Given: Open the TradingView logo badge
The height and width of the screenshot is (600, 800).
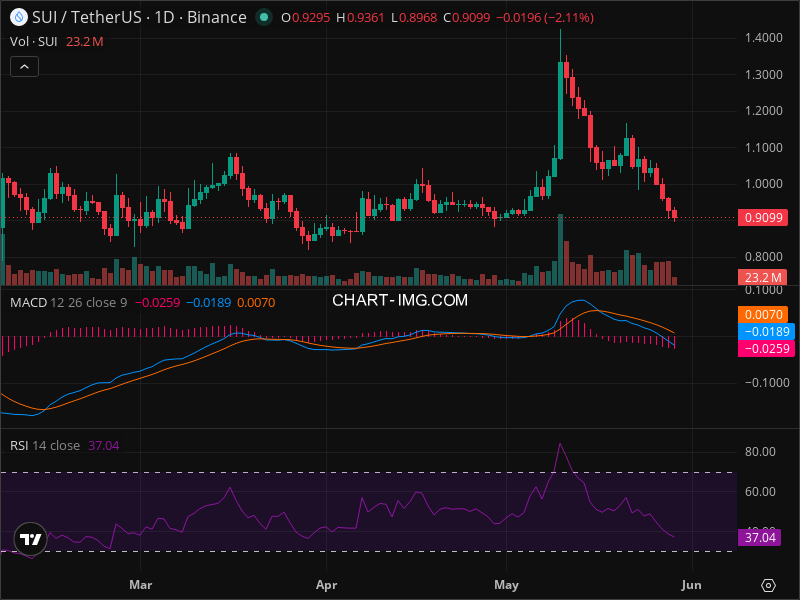Looking at the screenshot, I should coord(31,539).
